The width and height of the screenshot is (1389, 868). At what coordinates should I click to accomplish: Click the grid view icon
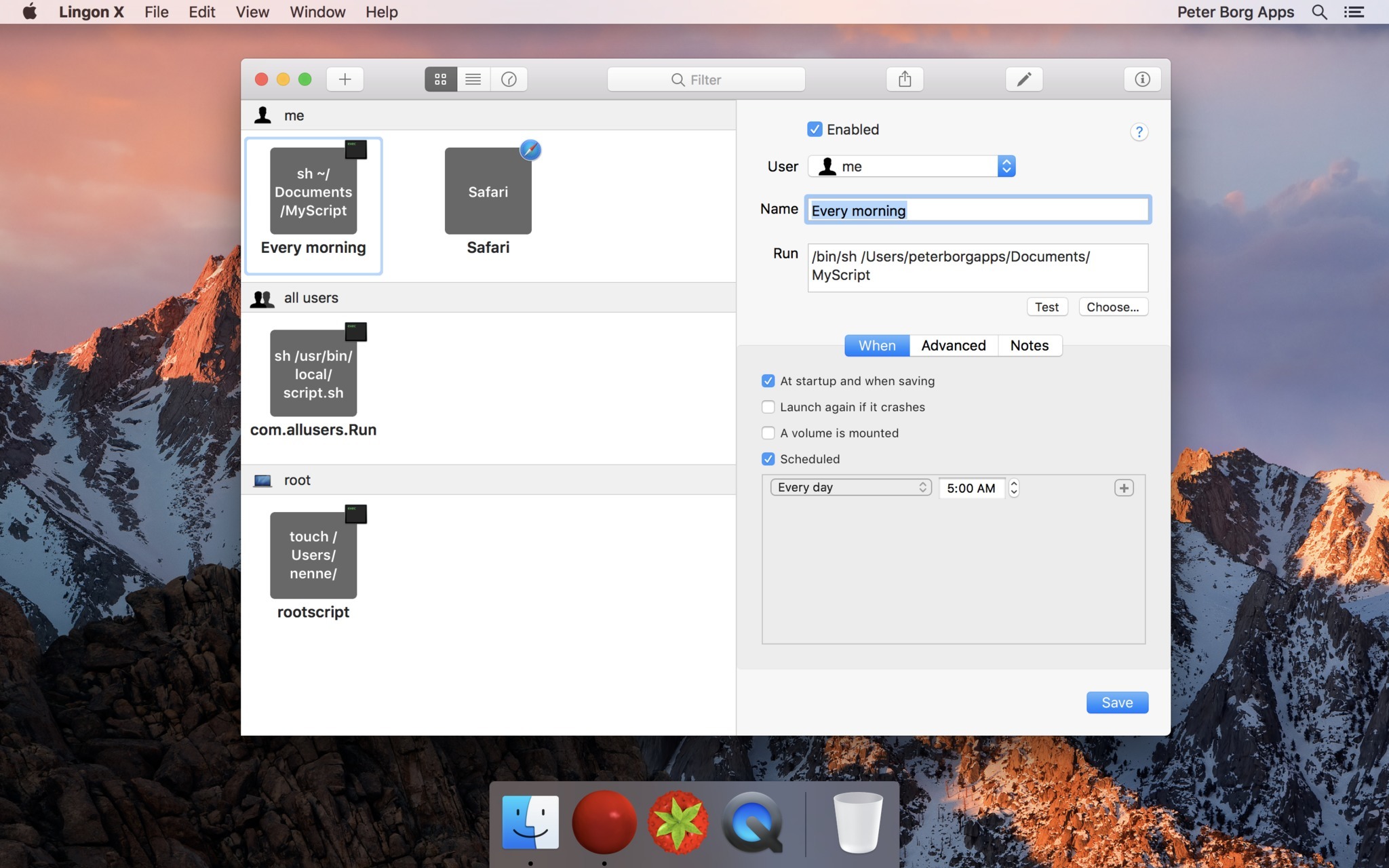440,79
